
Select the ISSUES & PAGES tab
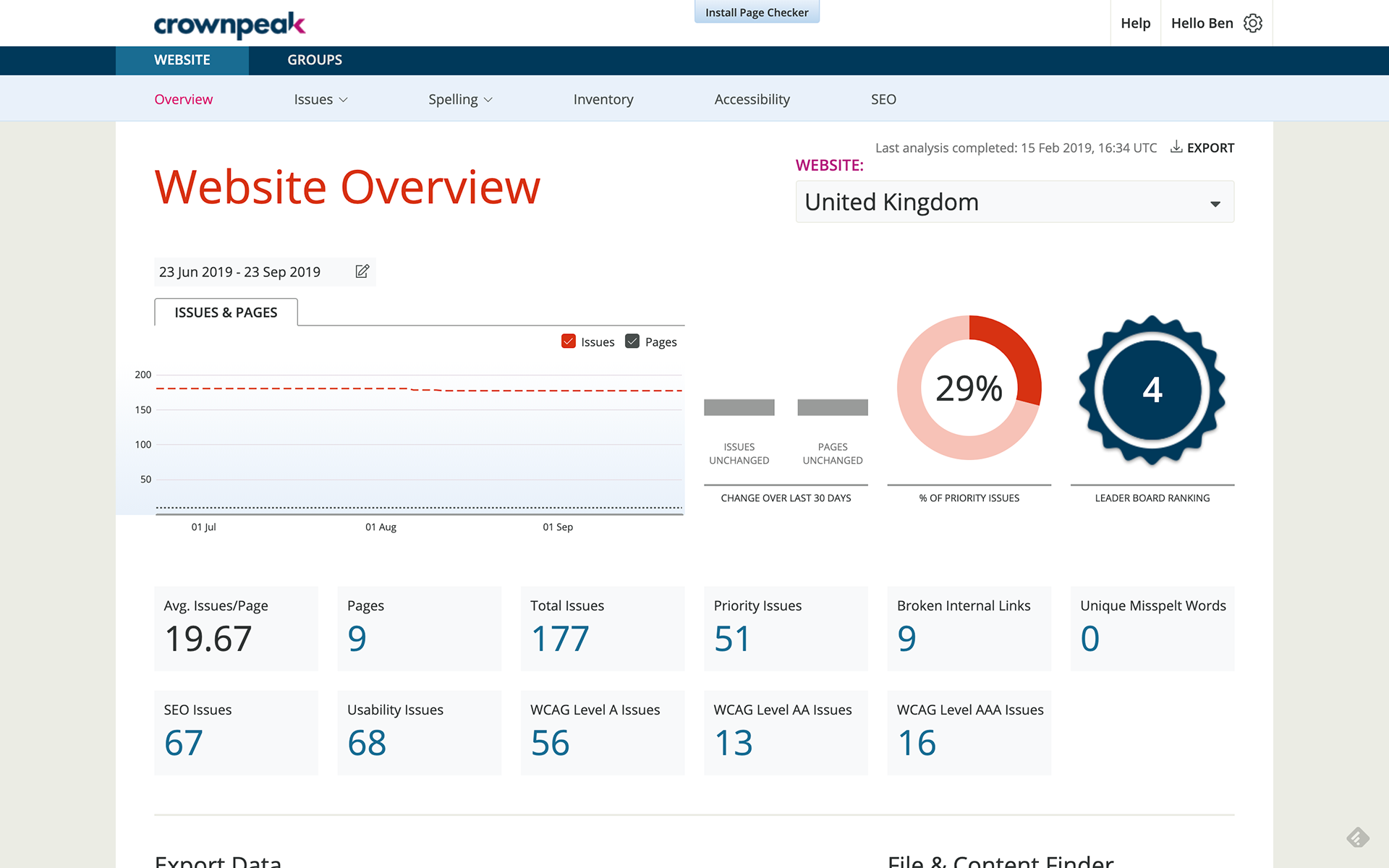pyautogui.click(x=226, y=312)
